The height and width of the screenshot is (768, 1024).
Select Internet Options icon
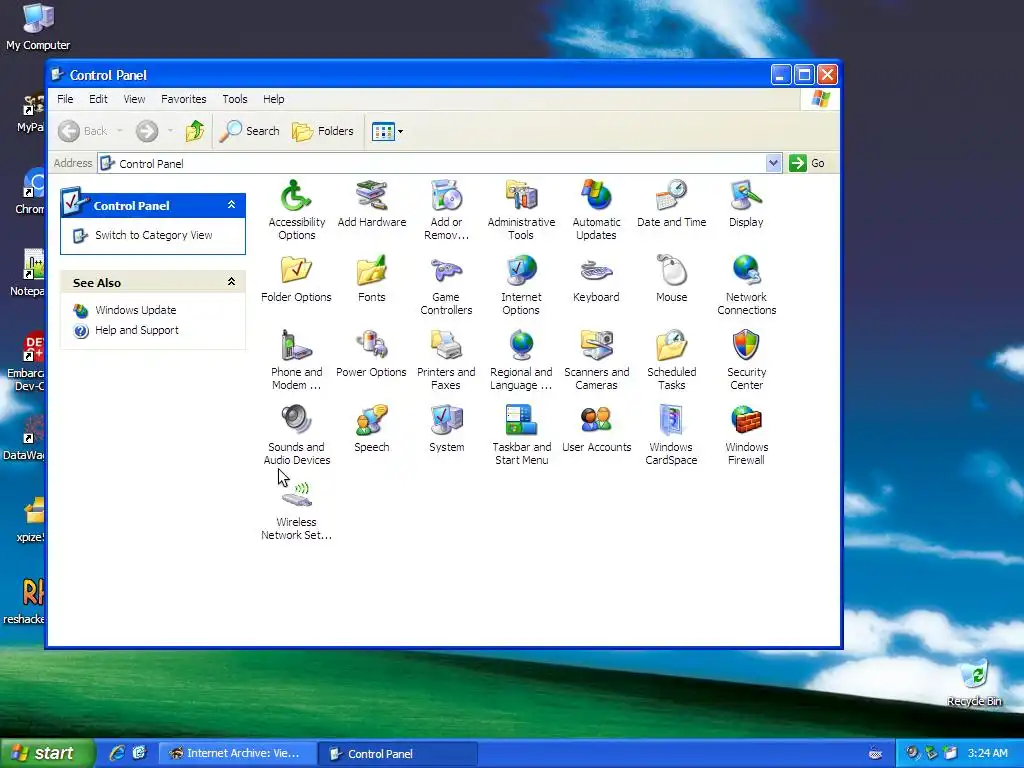coord(521,270)
